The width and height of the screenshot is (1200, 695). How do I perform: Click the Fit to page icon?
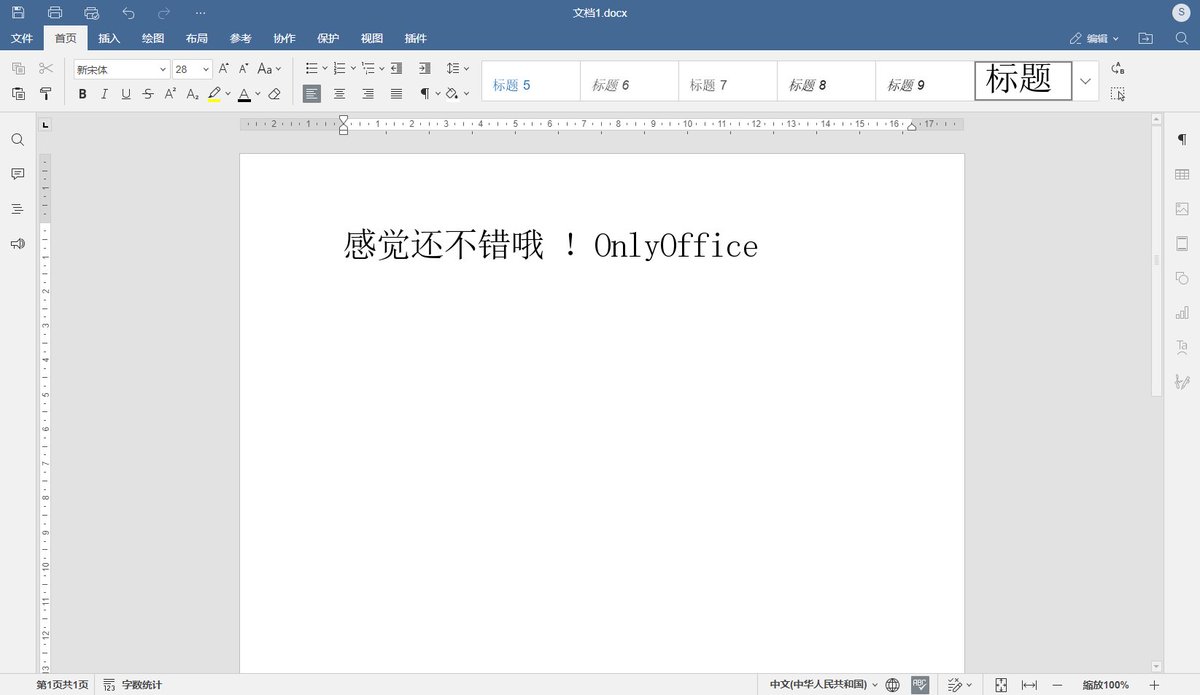tap(1001, 685)
